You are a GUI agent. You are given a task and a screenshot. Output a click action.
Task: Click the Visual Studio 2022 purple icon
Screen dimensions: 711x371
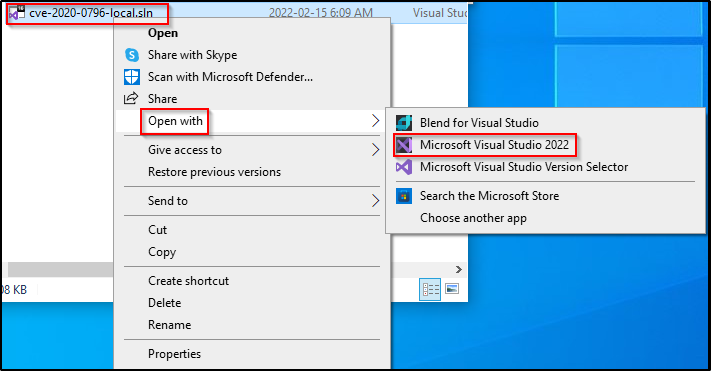[x=404, y=145]
